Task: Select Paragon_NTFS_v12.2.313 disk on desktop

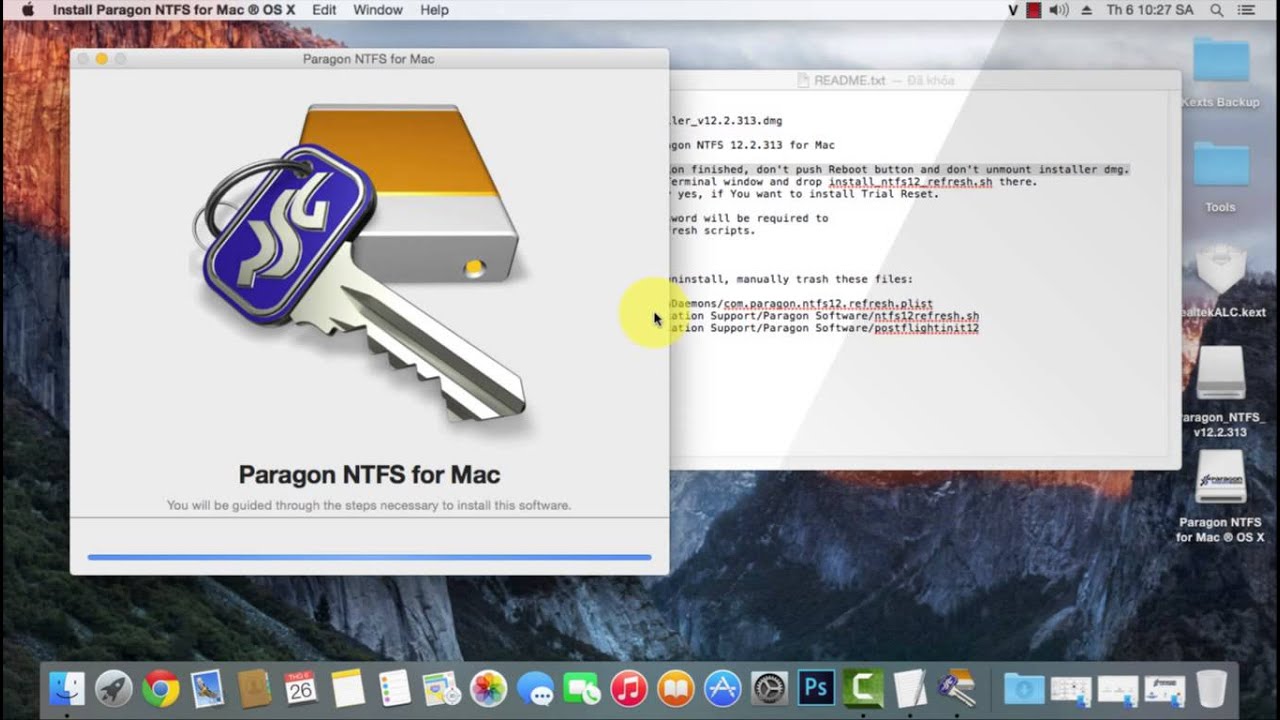Action: coord(1221,392)
